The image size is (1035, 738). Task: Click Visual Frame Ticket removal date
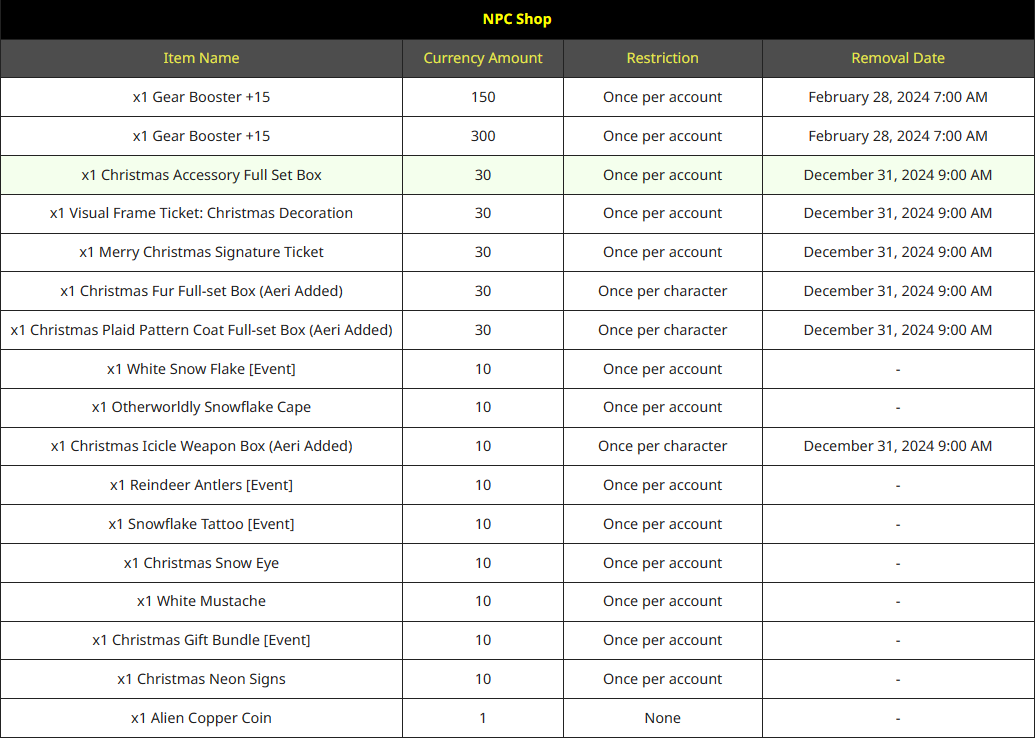tap(898, 213)
